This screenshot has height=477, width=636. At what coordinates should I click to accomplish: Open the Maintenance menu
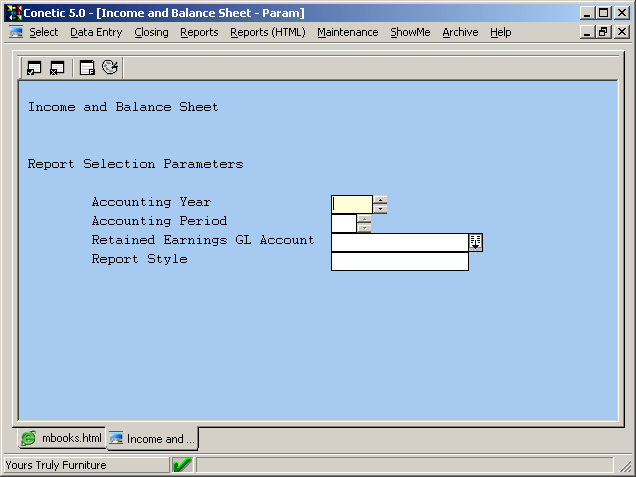coord(347,32)
